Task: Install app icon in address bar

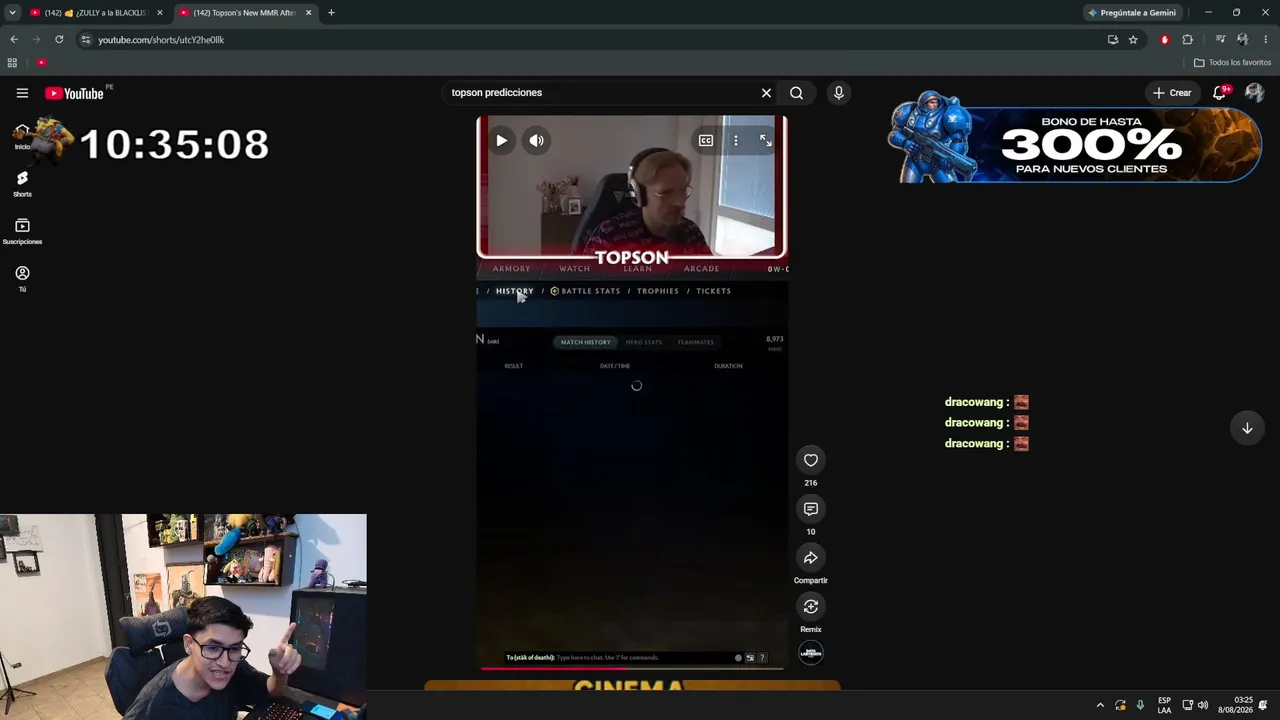Action: [1113, 40]
